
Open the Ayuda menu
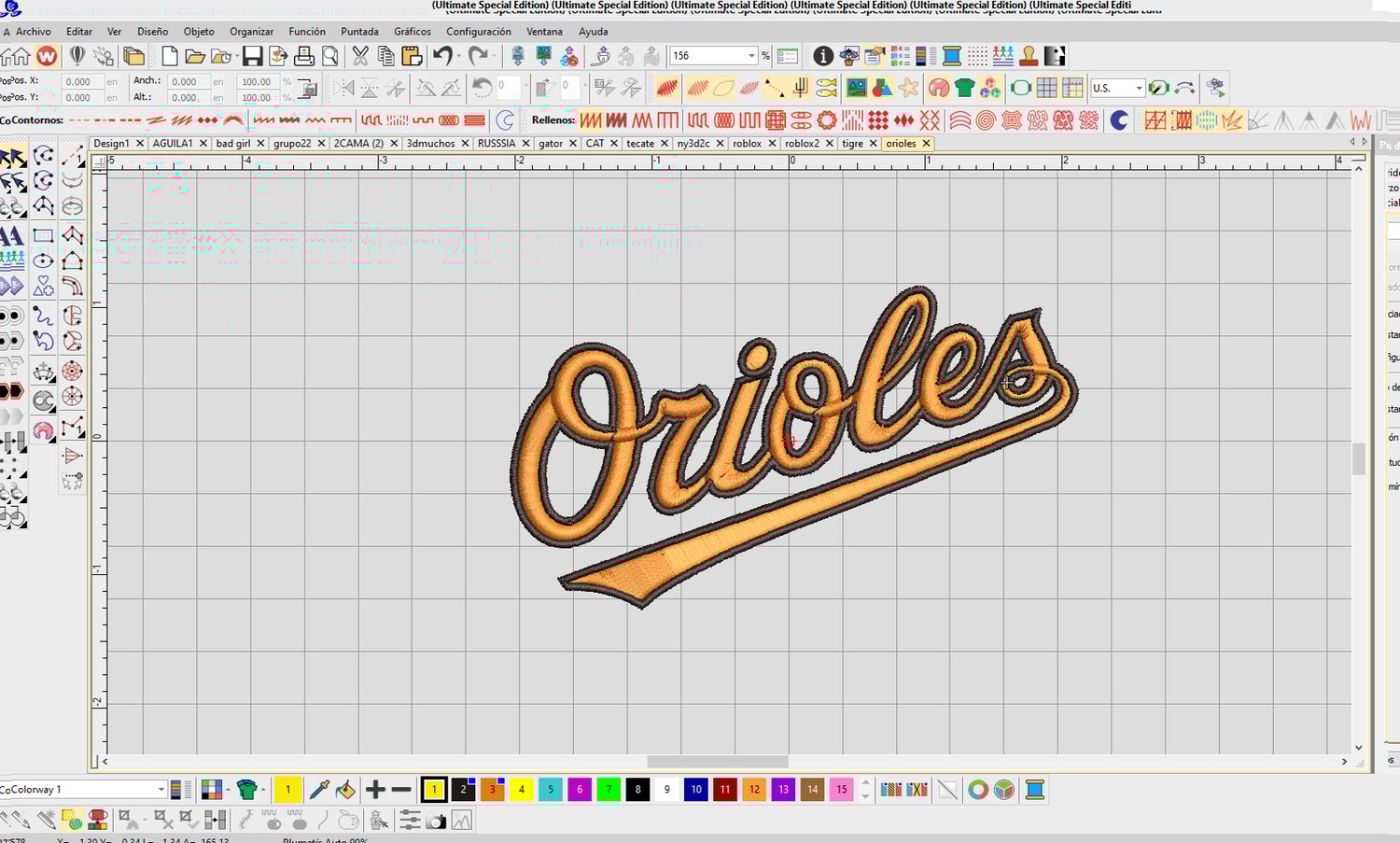tap(594, 32)
